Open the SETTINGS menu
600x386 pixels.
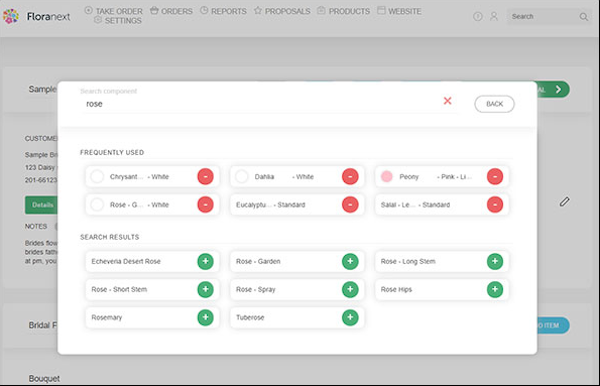pos(117,20)
